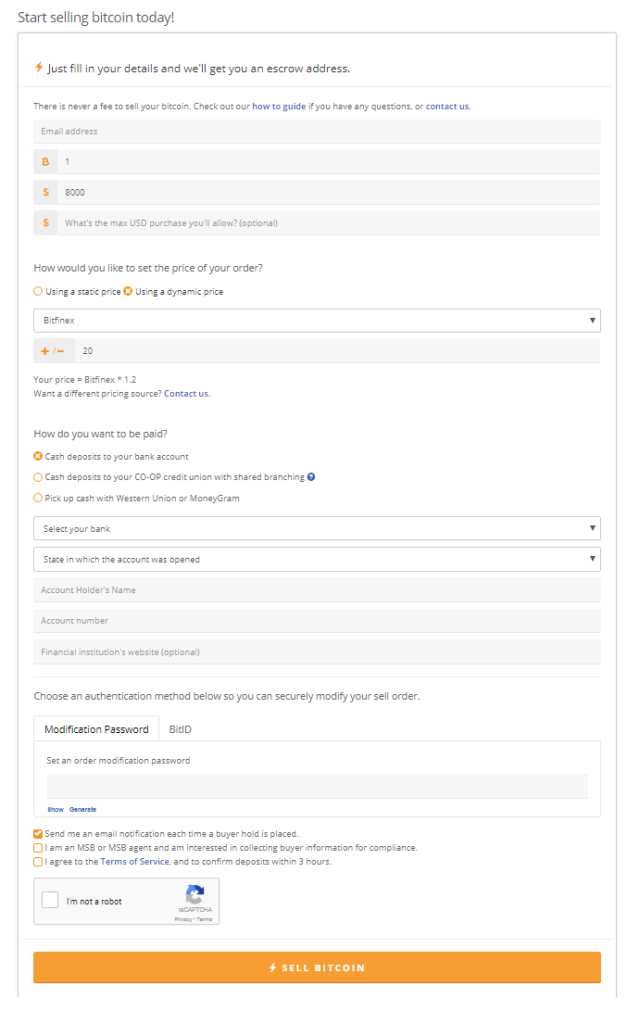Open the 'how to guide' link
This screenshot has height=1024, width=627.
pyautogui.click(x=278, y=106)
